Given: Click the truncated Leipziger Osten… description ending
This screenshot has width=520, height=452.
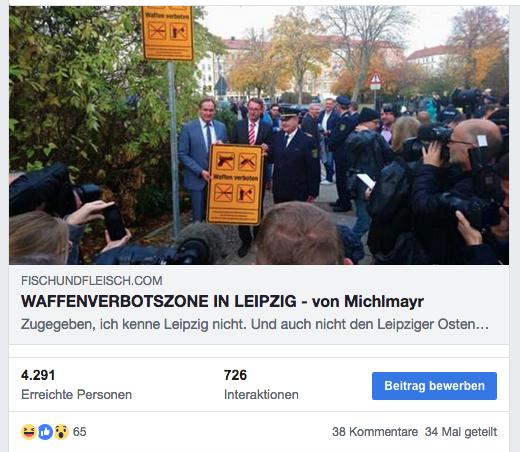Looking at the screenshot, I should pos(433,324).
